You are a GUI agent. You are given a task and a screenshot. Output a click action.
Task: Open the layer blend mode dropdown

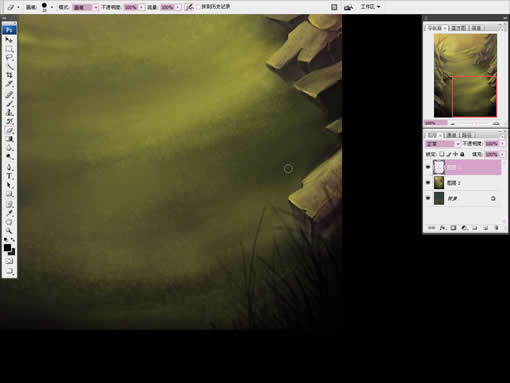pyautogui.click(x=443, y=144)
